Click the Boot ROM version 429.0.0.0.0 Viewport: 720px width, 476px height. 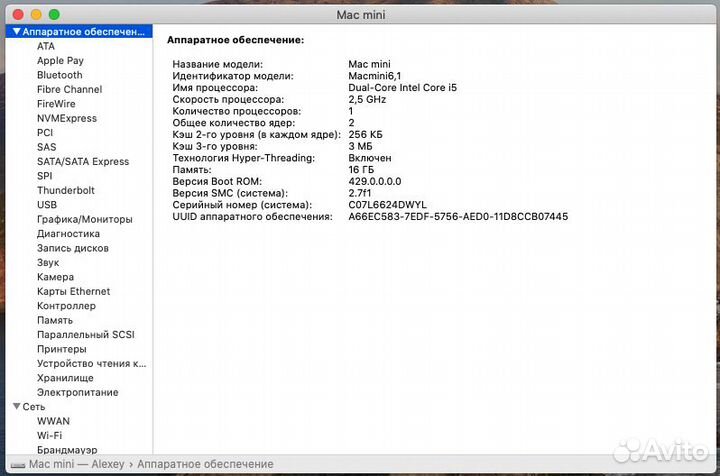coord(375,181)
